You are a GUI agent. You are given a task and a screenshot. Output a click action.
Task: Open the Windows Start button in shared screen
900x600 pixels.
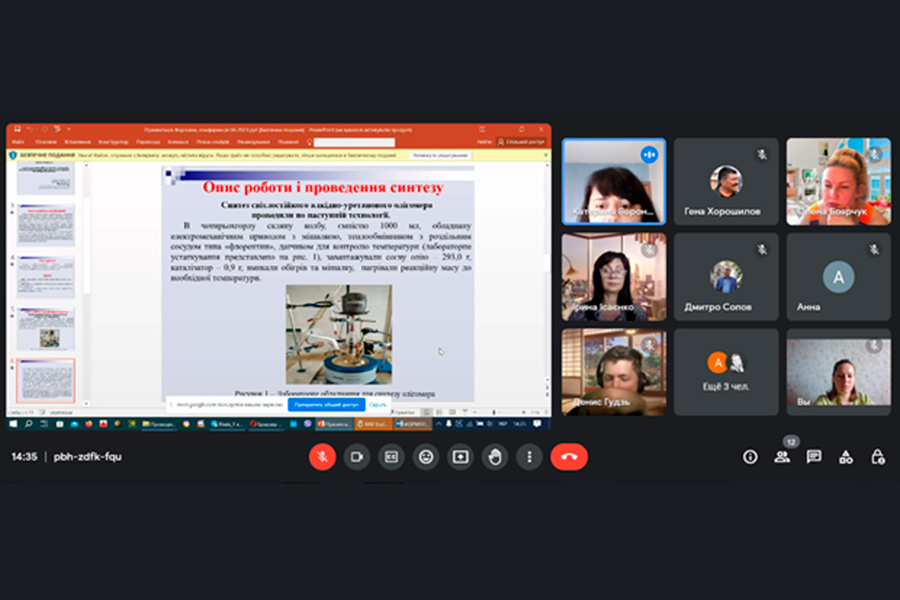pyautogui.click(x=13, y=424)
